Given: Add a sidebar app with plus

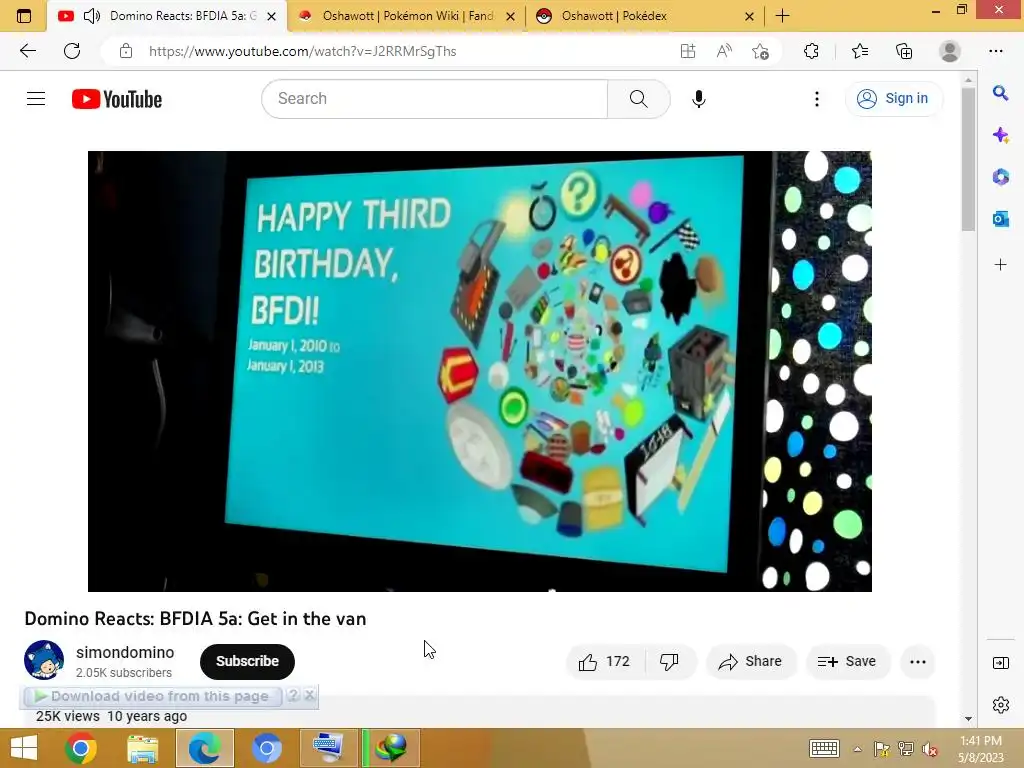Looking at the screenshot, I should click(x=1000, y=264).
